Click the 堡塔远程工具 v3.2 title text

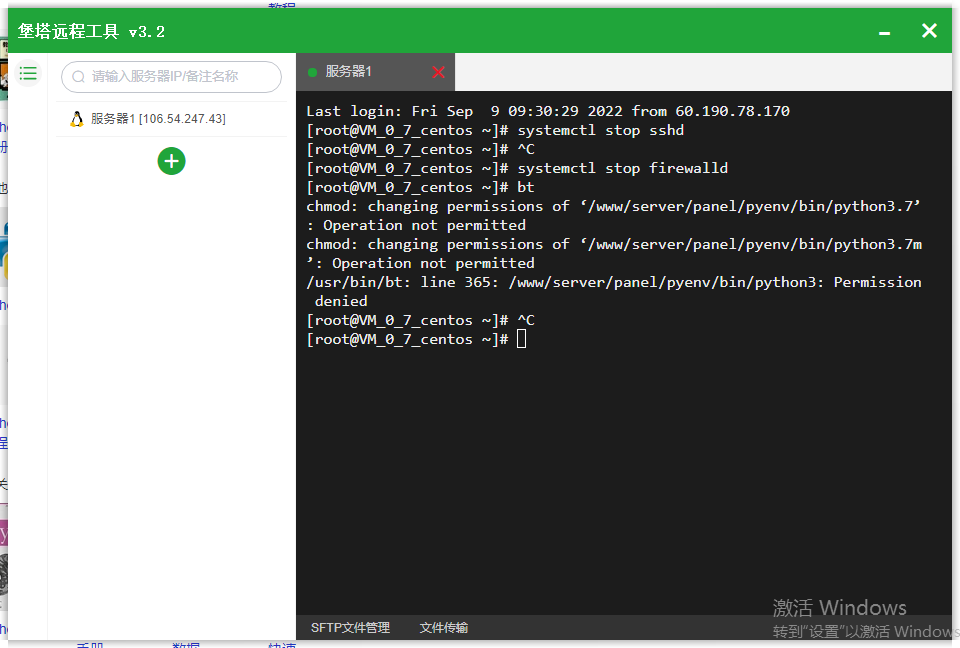pyautogui.click(x=91, y=31)
